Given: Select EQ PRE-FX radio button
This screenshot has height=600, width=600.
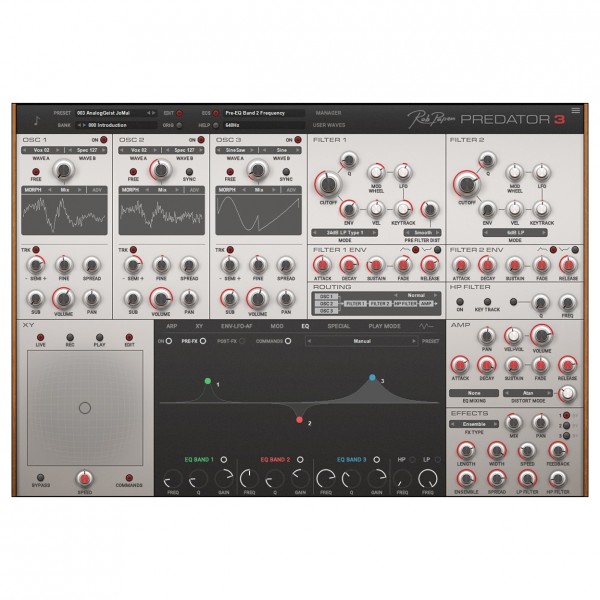Looking at the screenshot, I should pos(203,341).
